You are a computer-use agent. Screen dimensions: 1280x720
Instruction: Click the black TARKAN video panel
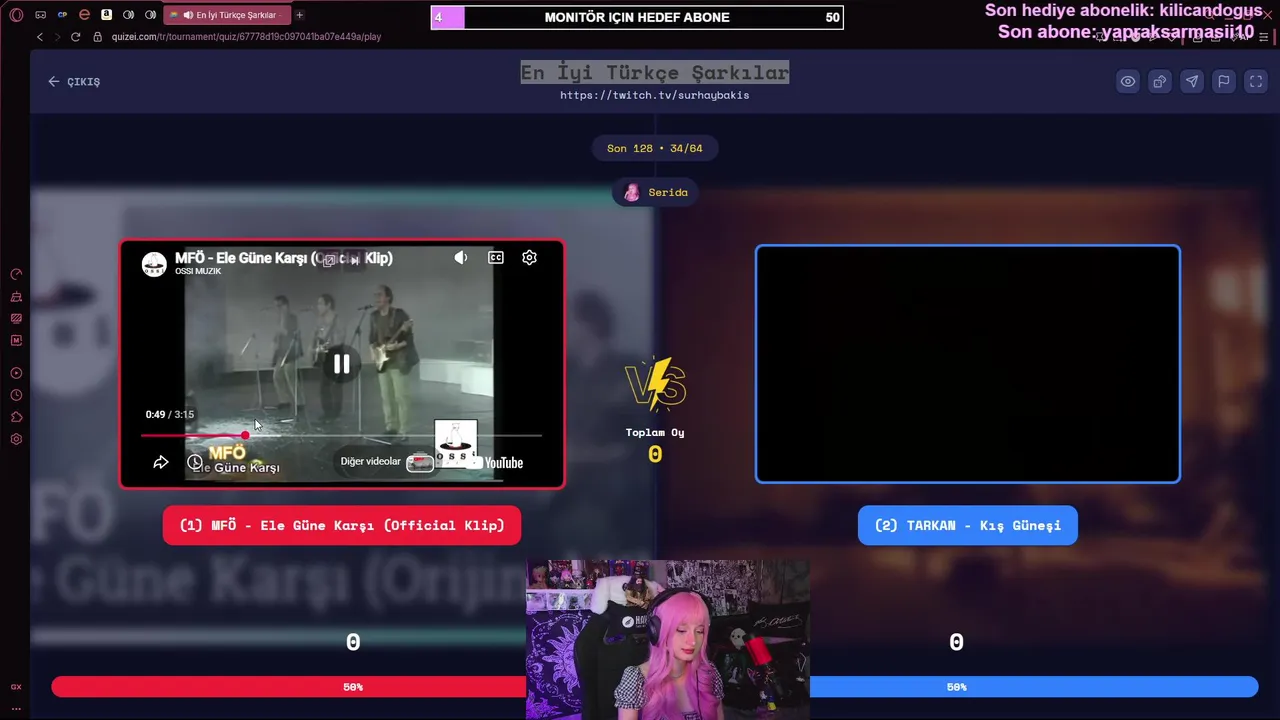click(x=968, y=364)
